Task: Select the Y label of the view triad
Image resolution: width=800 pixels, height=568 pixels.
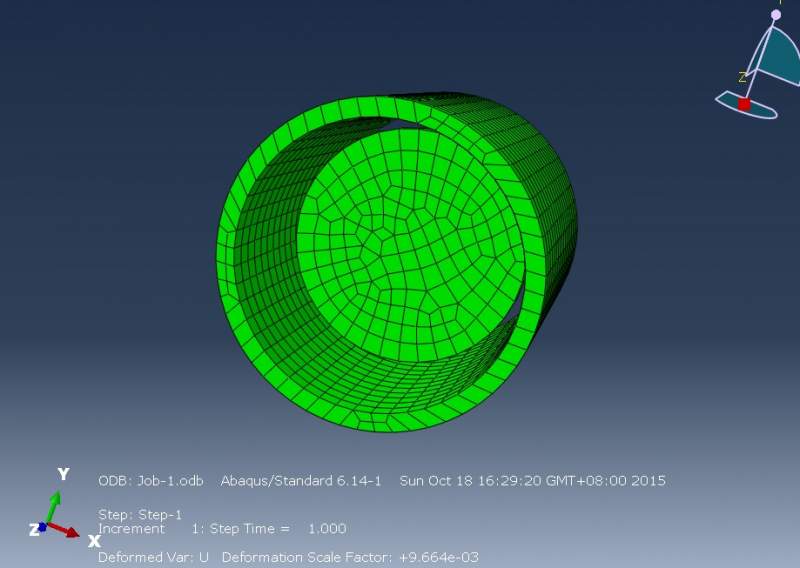Action: click(x=63, y=474)
